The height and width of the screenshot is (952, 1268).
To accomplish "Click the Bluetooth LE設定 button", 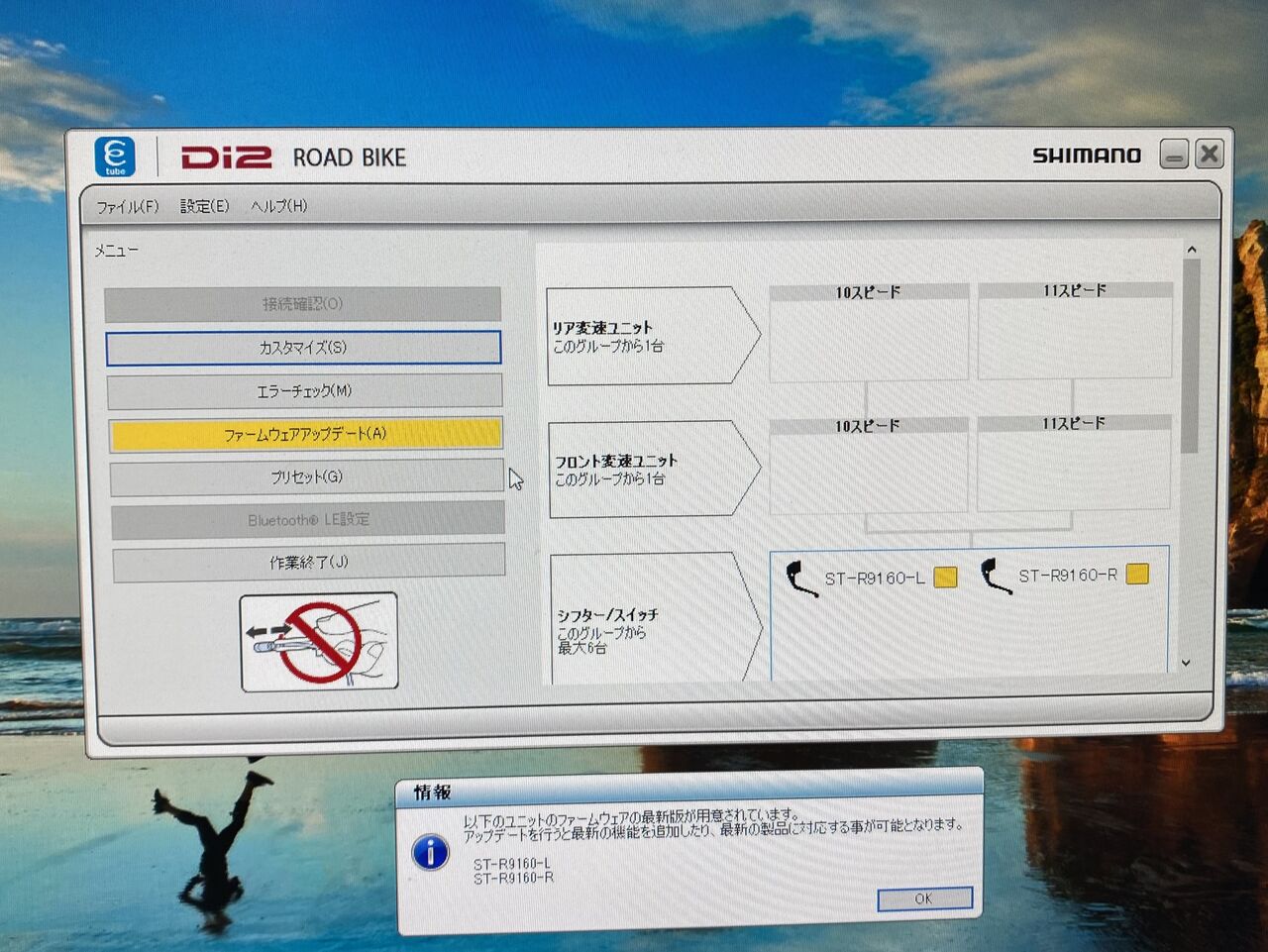I will pyautogui.click(x=308, y=519).
